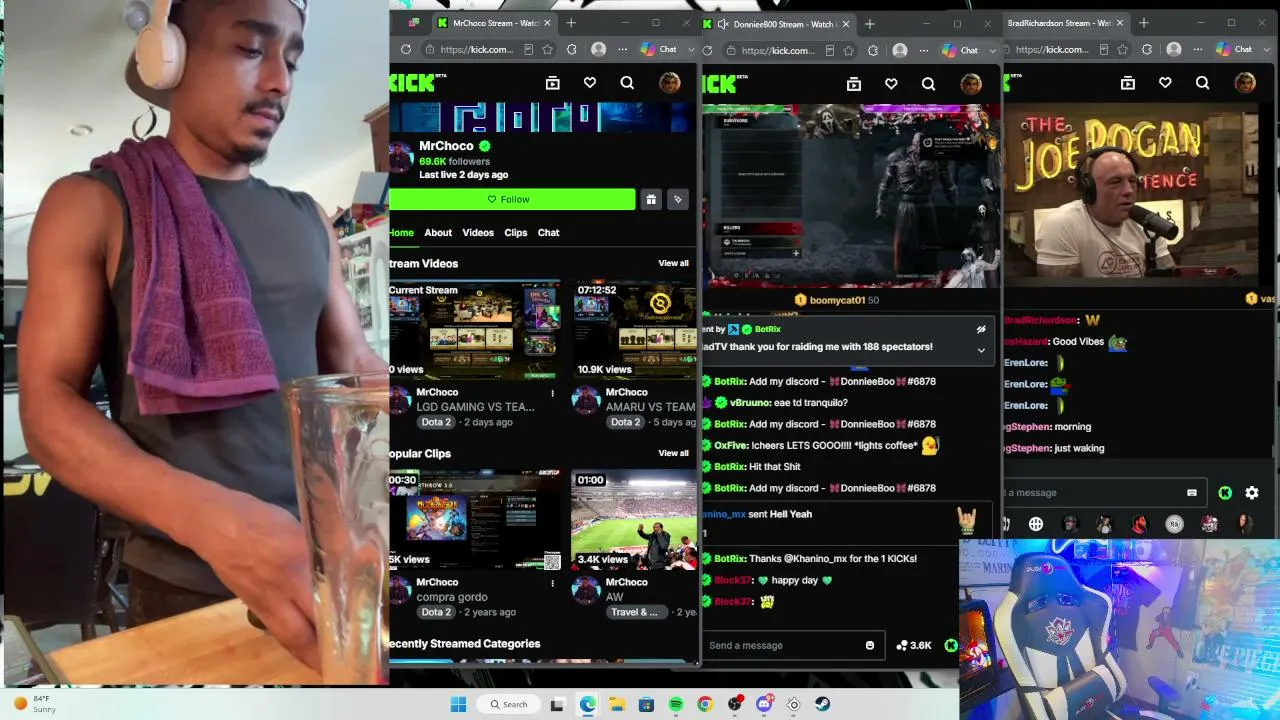Open Discord from the taskbar
This screenshot has height=720, width=1280.
764,704
